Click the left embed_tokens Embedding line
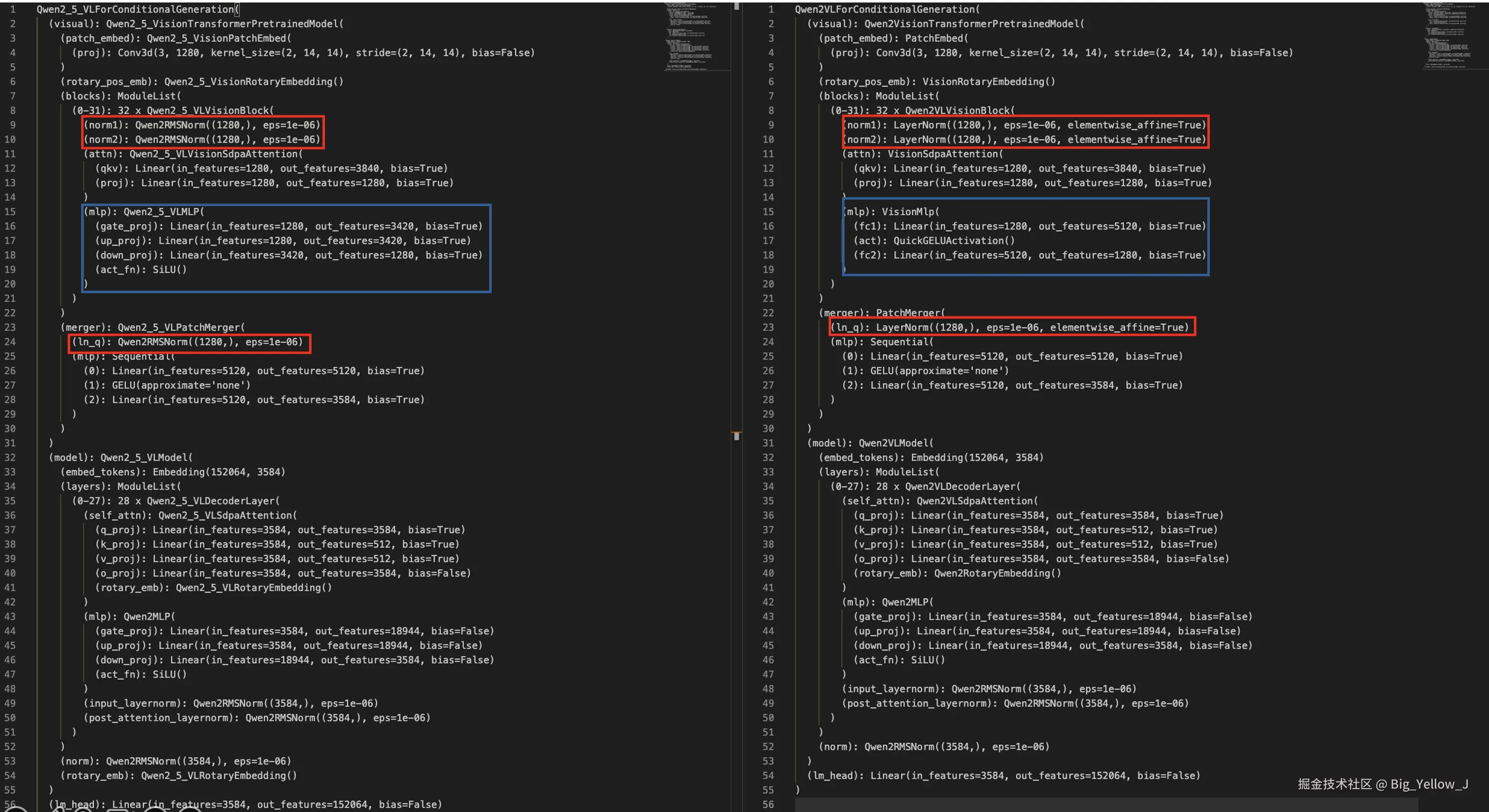This screenshot has height=812, width=1489. [173, 472]
